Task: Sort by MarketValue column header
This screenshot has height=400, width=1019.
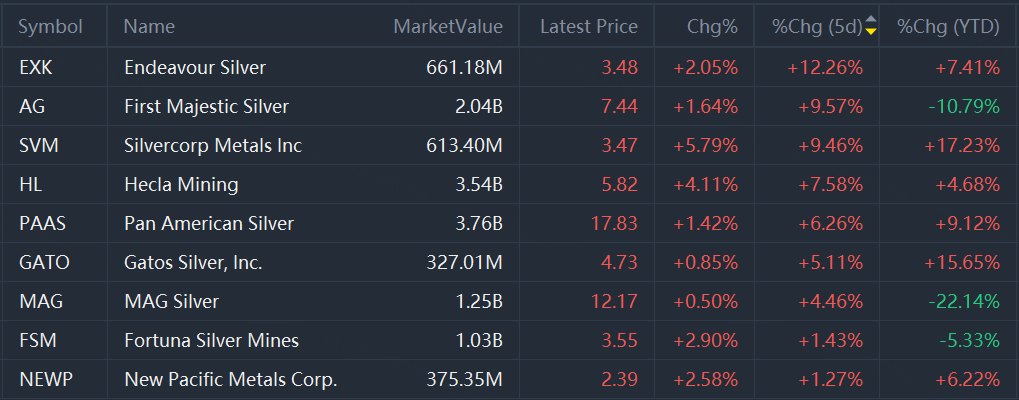Action: pyautogui.click(x=448, y=26)
